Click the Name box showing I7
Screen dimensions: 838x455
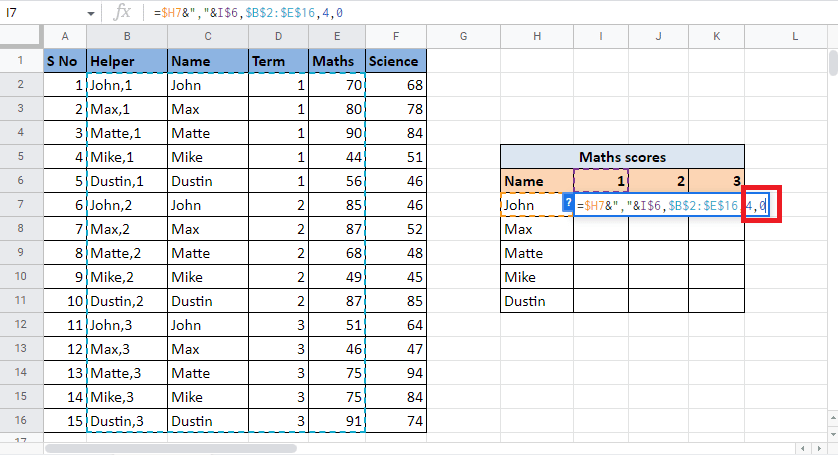click(40, 13)
